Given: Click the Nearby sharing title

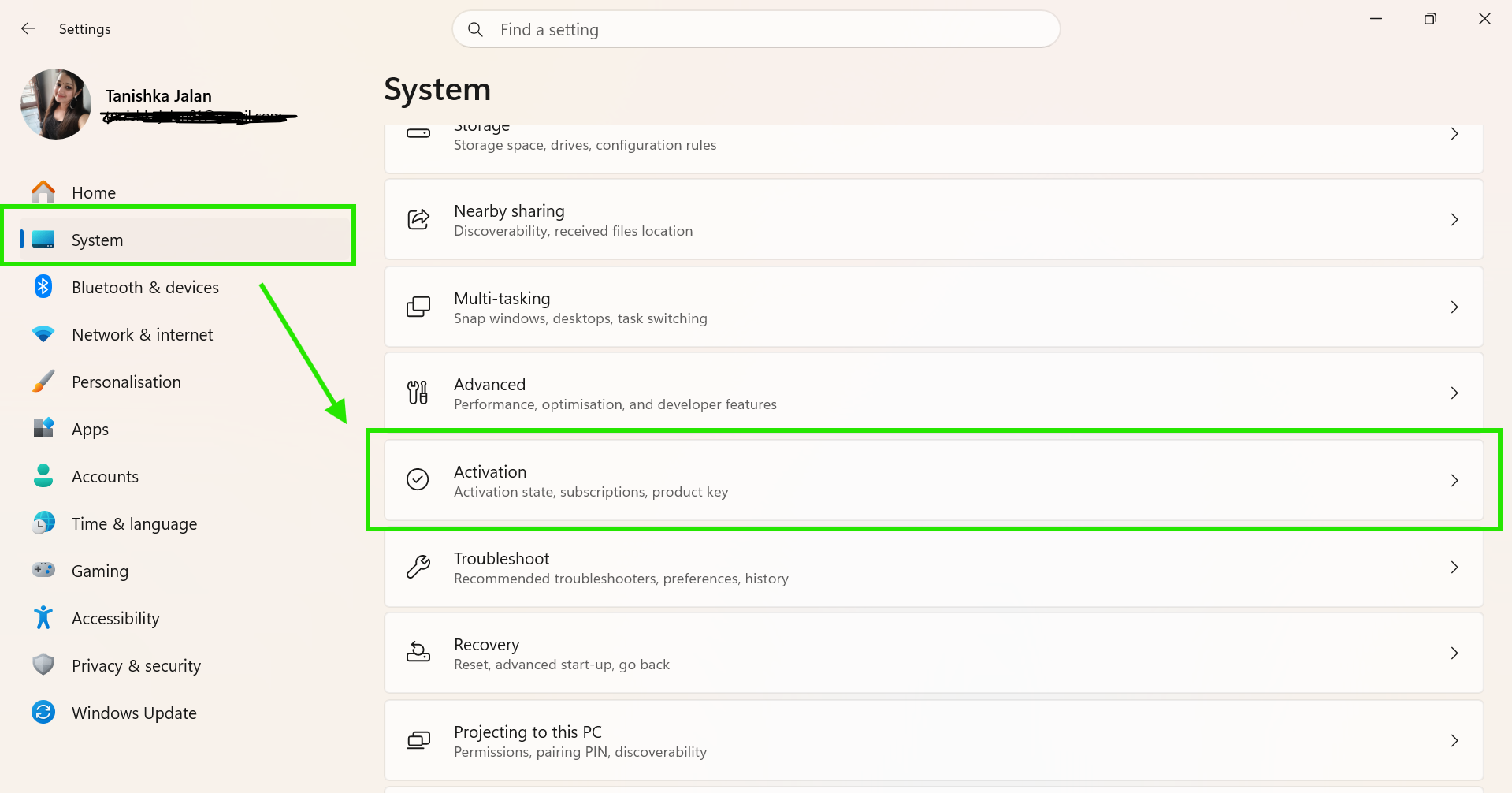Looking at the screenshot, I should tap(509, 211).
